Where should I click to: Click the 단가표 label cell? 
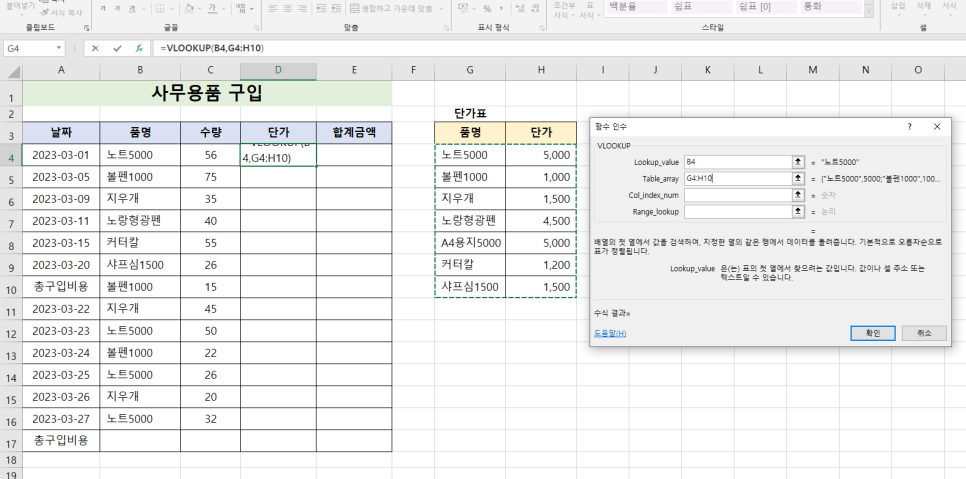point(470,113)
